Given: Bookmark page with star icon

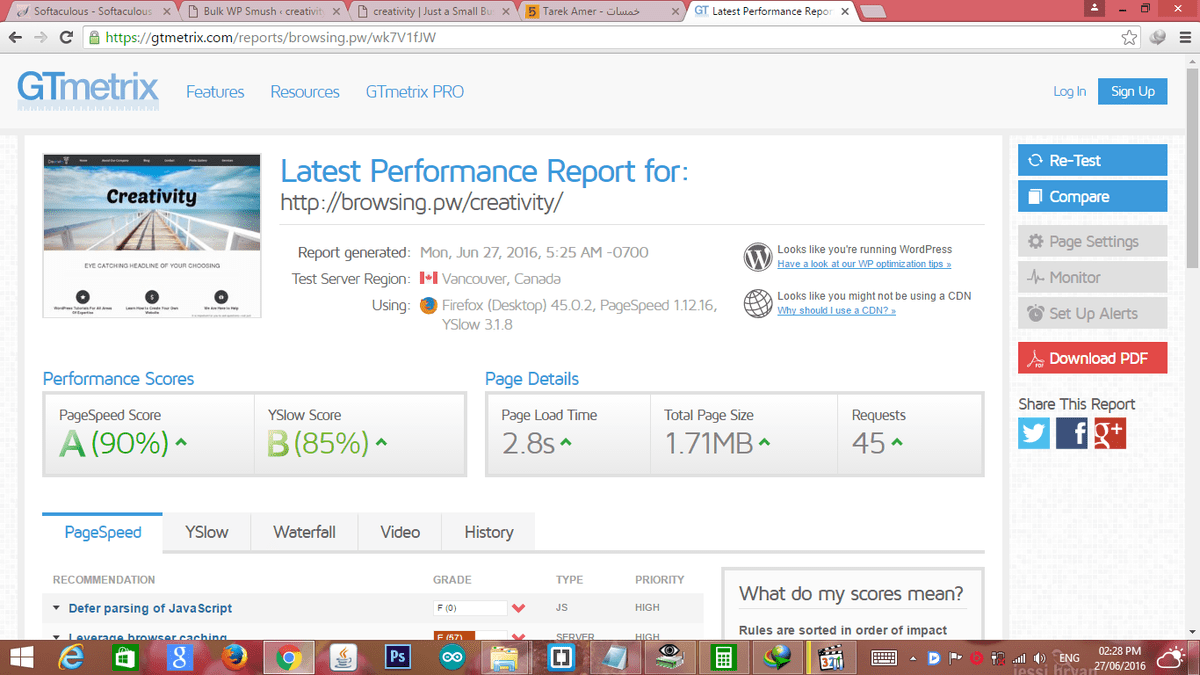Looking at the screenshot, I should click(x=1129, y=37).
